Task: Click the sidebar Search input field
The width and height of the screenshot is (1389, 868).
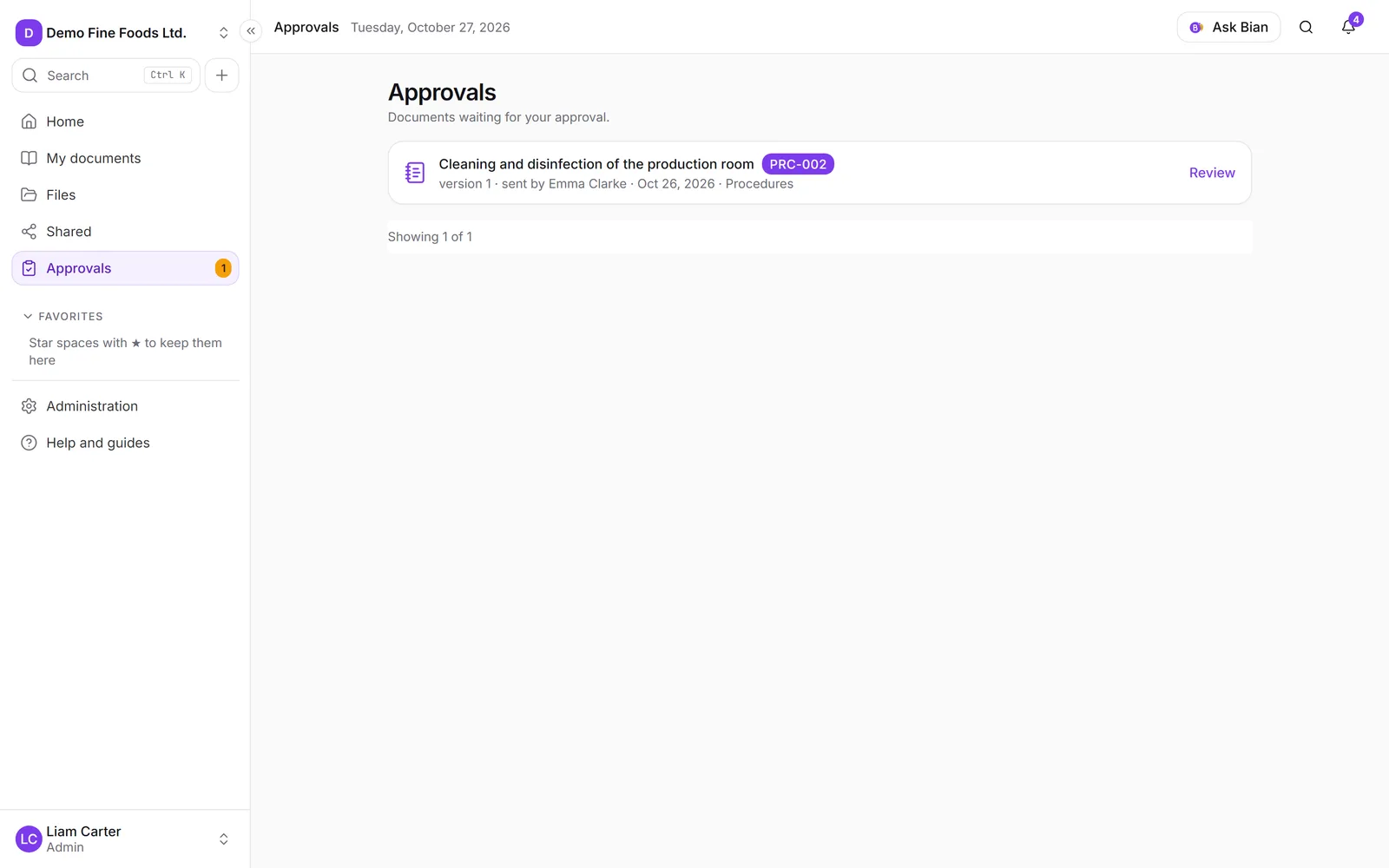Action: [x=106, y=76]
